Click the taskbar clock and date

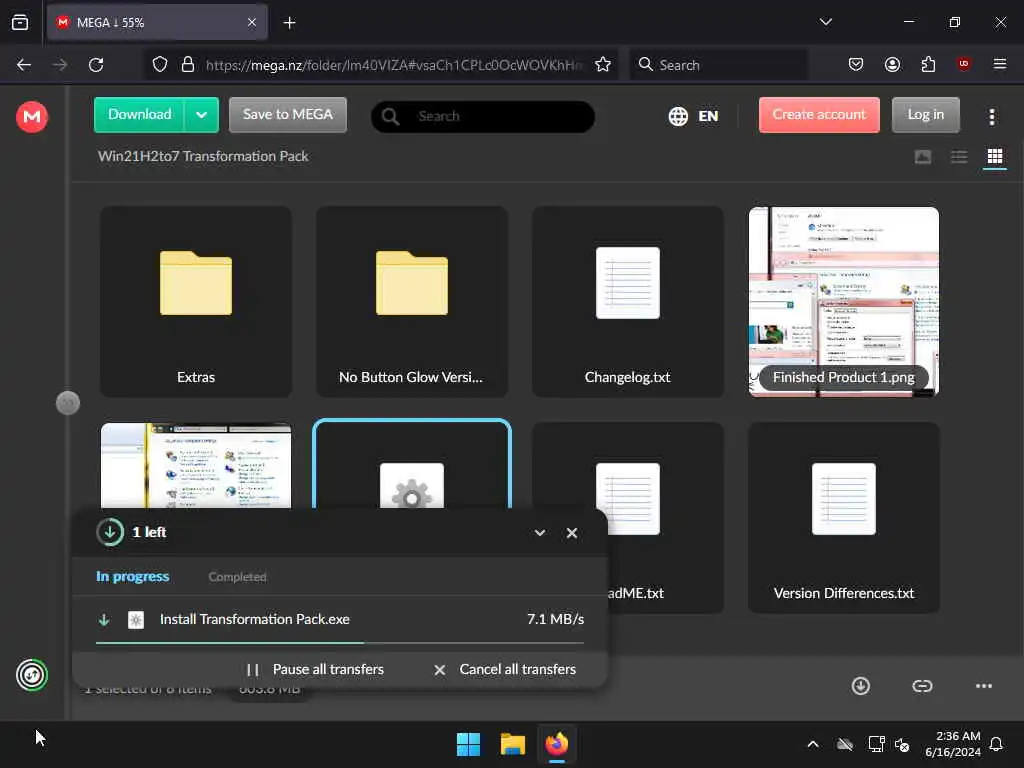(x=953, y=744)
